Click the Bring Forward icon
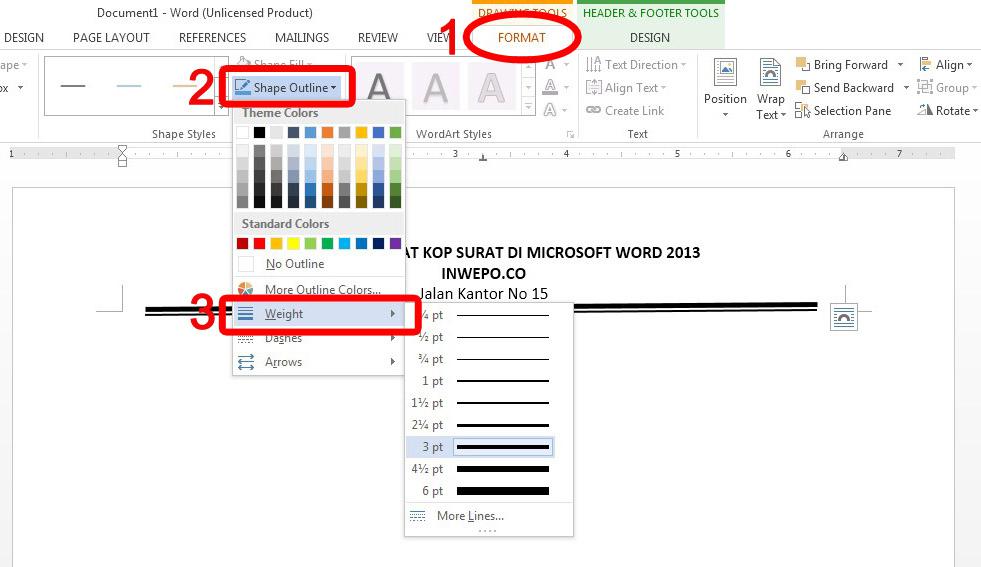 click(803, 64)
